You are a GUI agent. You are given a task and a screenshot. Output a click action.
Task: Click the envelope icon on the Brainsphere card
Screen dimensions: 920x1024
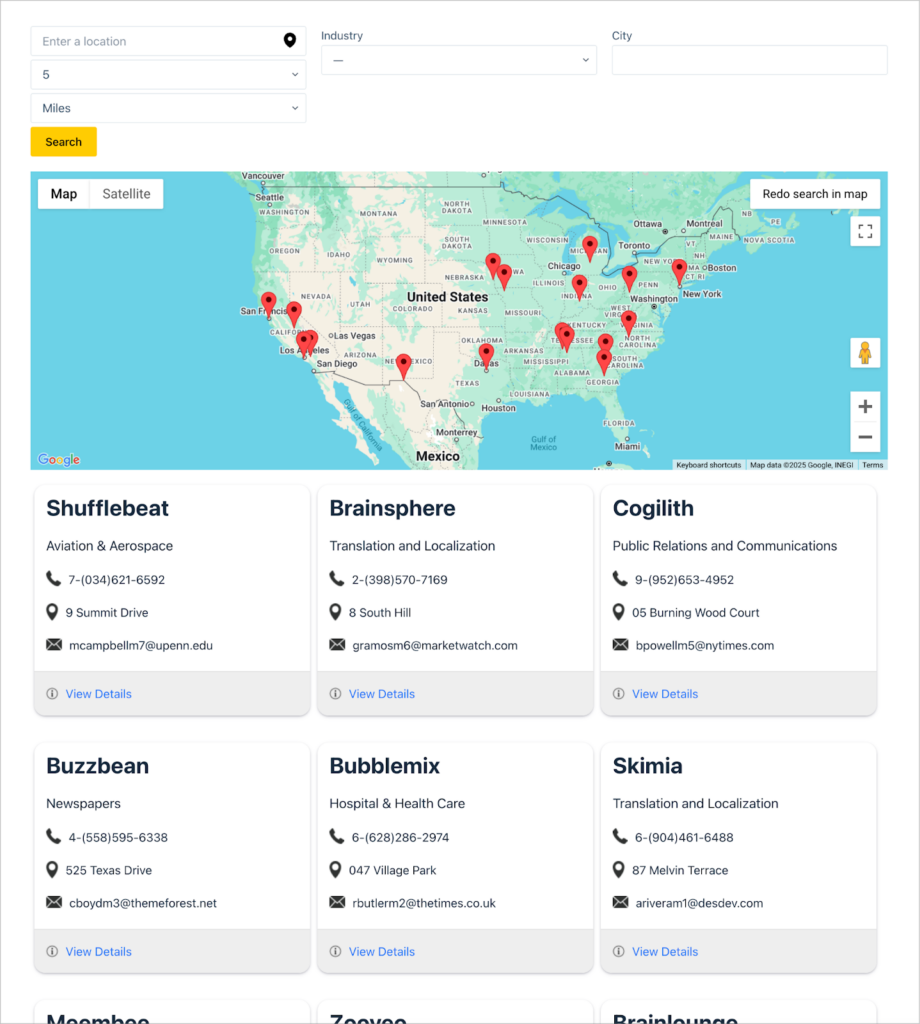coord(337,645)
